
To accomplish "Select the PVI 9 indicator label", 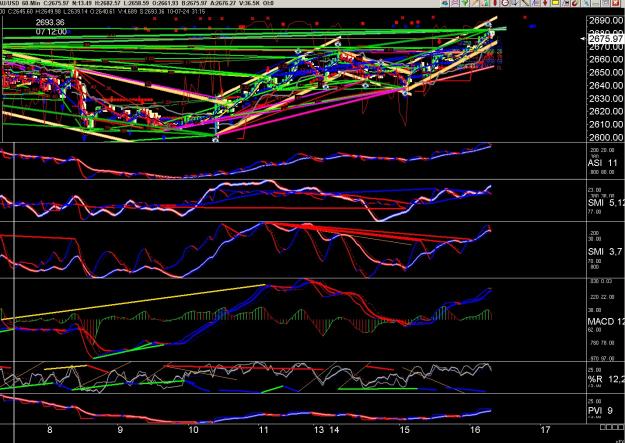I will click(600, 410).
